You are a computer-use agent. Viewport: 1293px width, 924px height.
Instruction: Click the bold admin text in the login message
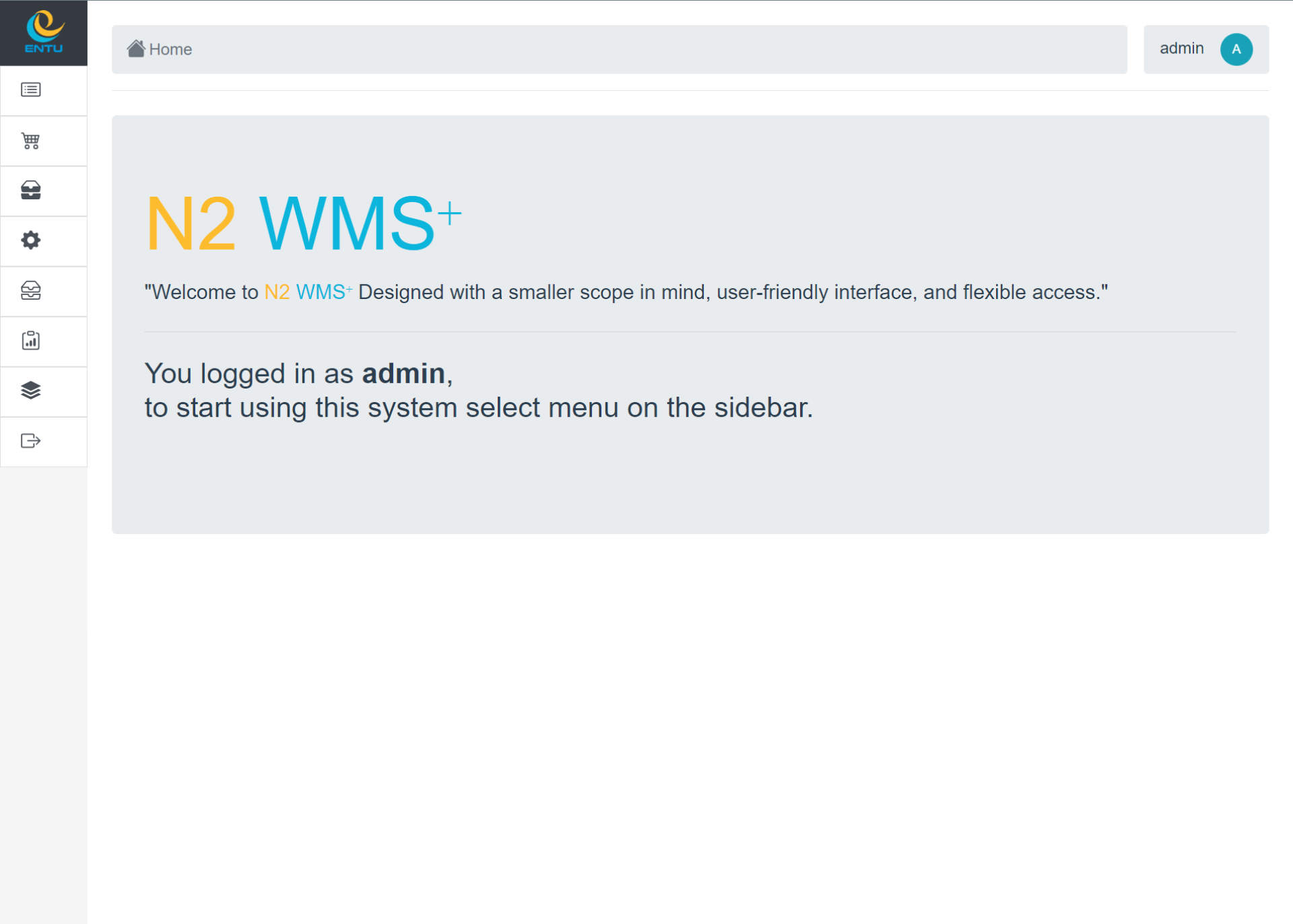point(403,374)
